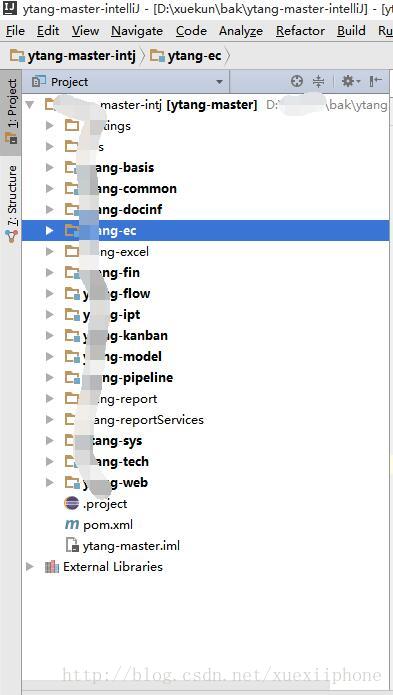
Task: Click the External Libraries books icon
Action: (x=52, y=566)
